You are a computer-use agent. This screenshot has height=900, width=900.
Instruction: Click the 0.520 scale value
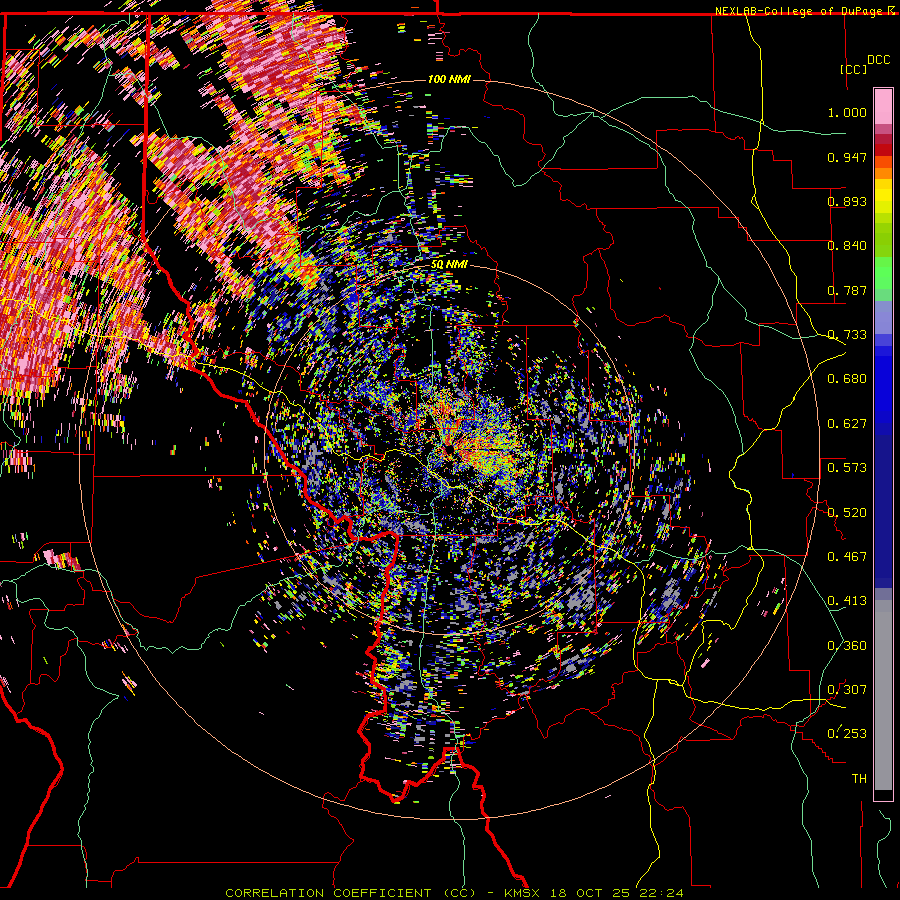point(847,513)
